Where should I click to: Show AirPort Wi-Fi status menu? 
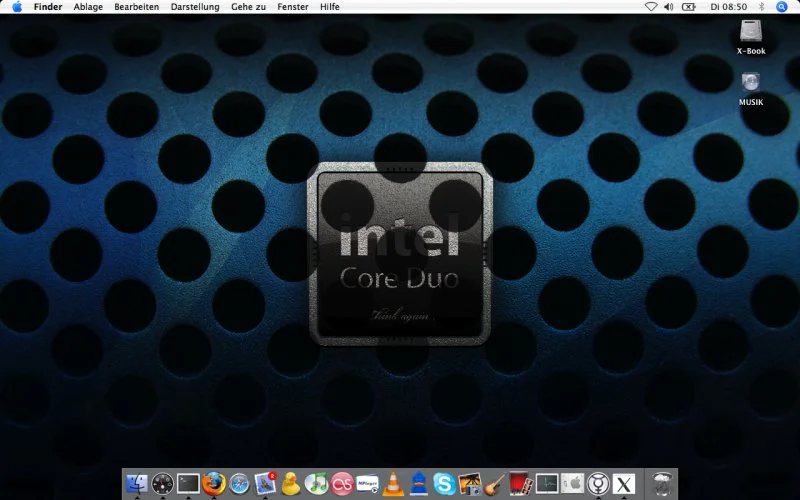point(651,7)
